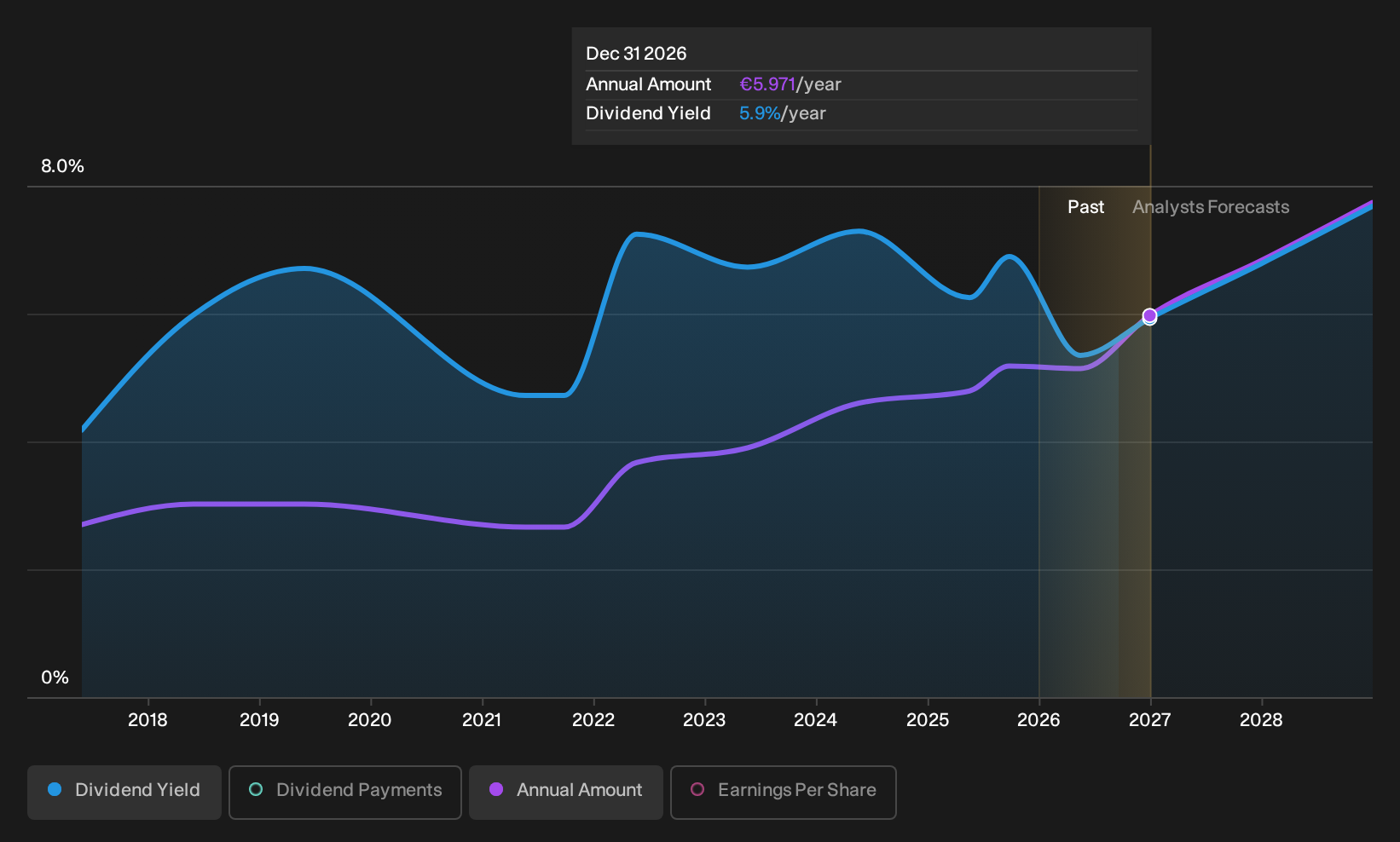Click the Annual Amount label in the tooltip
Screen dimensions: 1400x842
point(648,84)
